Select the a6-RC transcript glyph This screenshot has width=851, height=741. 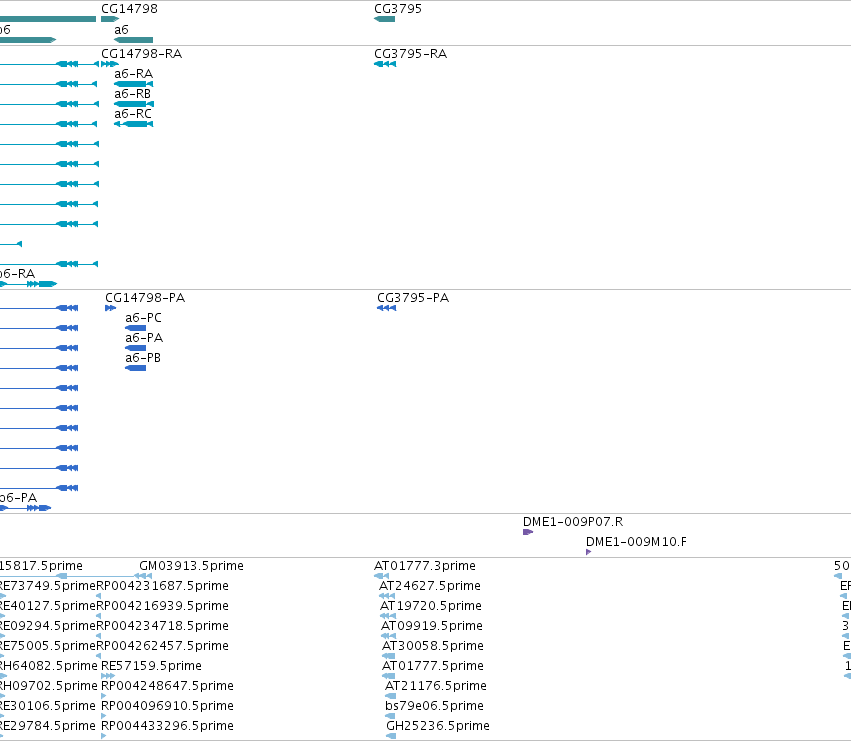134,124
